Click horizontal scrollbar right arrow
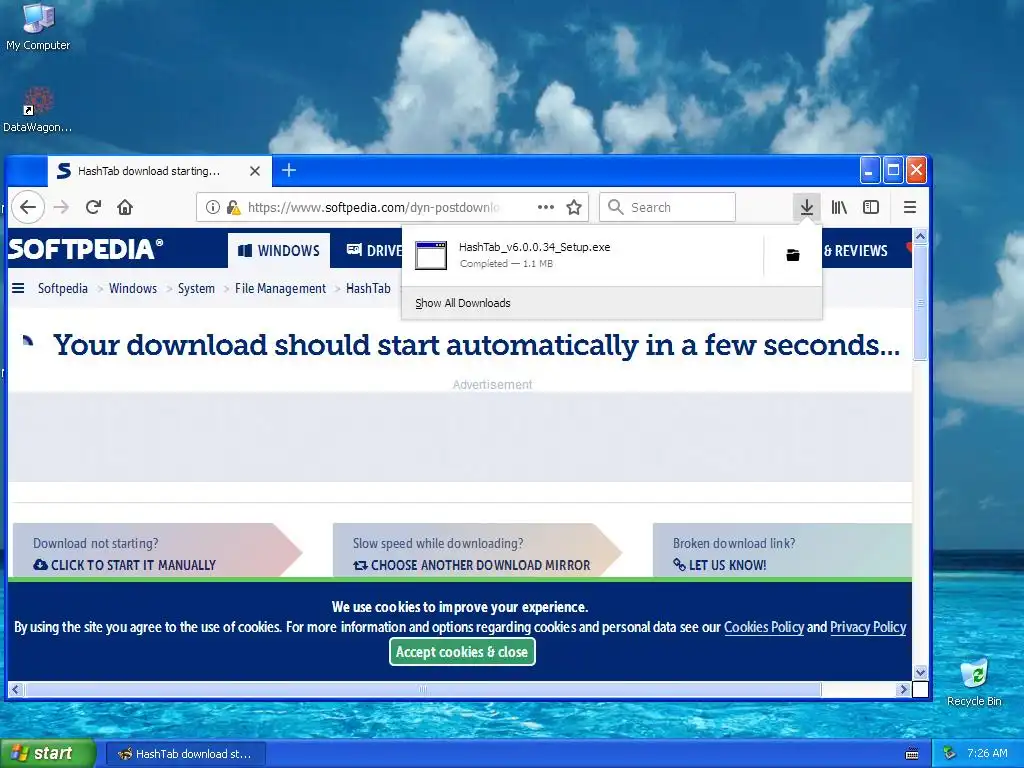 coord(904,689)
